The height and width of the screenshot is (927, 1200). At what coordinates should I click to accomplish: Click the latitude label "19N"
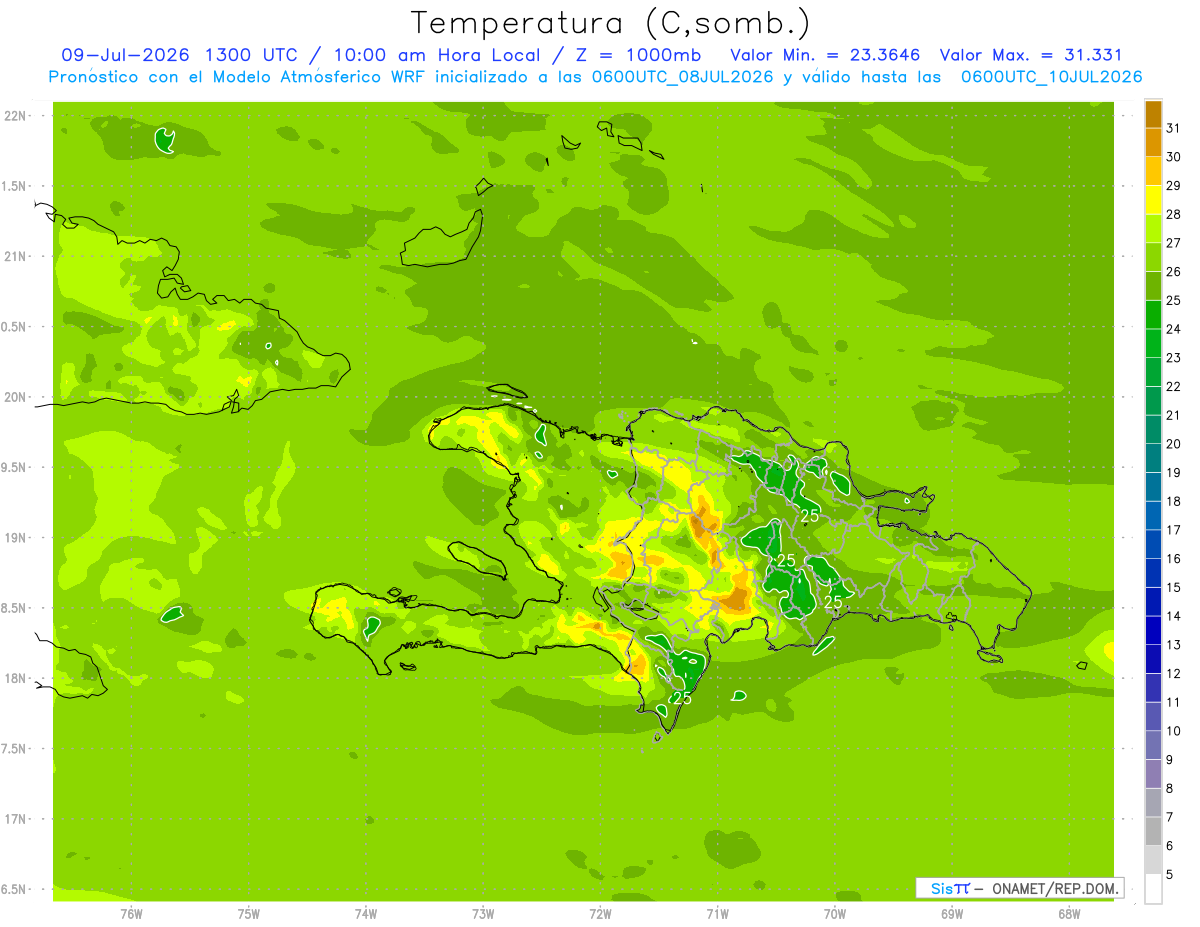point(14,538)
